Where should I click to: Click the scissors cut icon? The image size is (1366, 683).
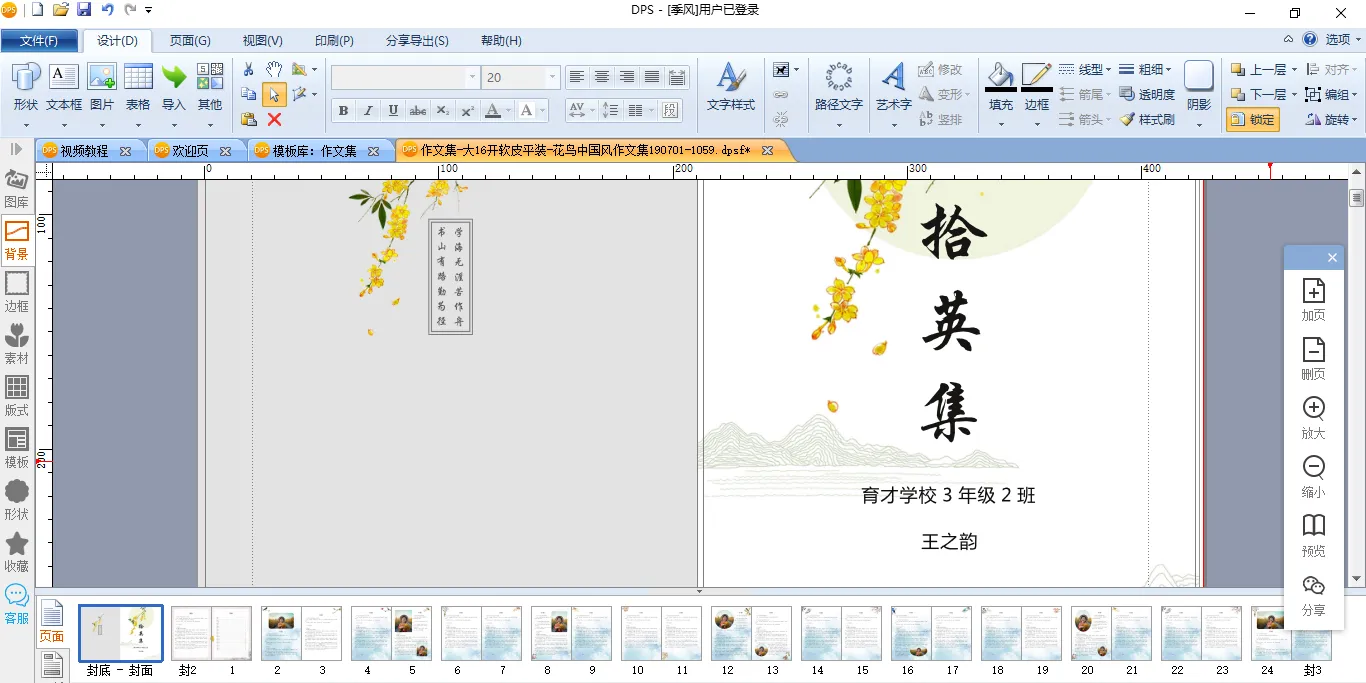point(249,69)
